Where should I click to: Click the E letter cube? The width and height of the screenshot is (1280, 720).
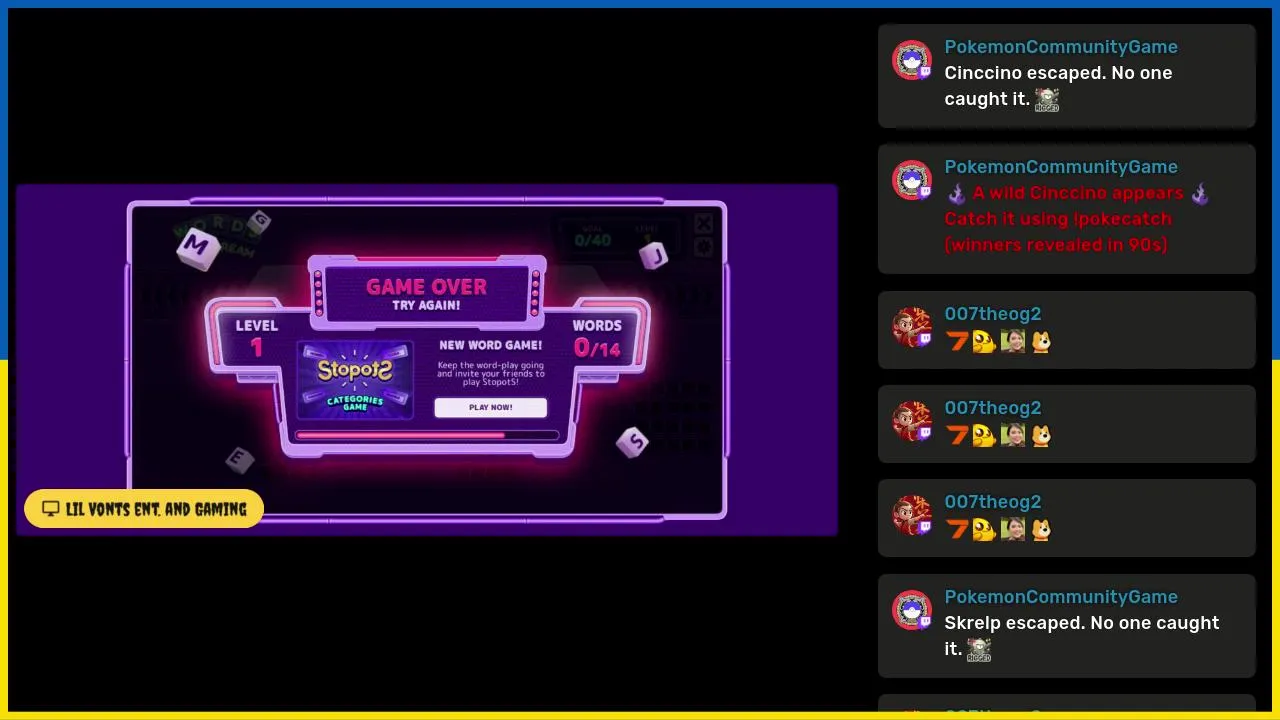coord(238,459)
